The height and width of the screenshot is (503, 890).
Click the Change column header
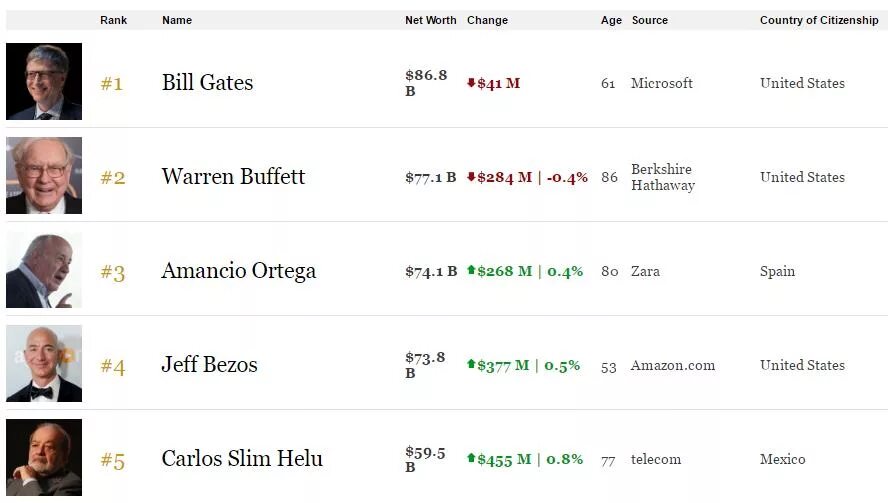pyautogui.click(x=487, y=20)
